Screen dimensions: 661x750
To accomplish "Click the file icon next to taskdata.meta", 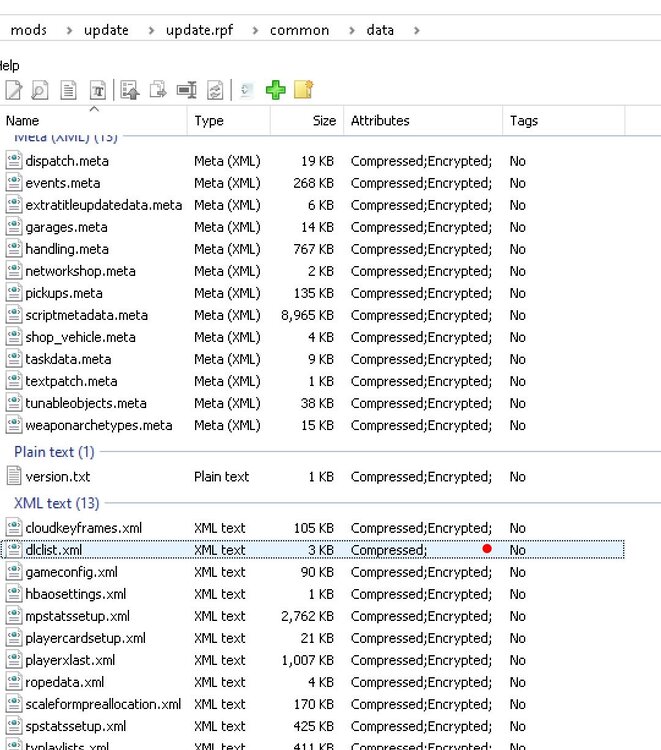I will [x=14, y=358].
